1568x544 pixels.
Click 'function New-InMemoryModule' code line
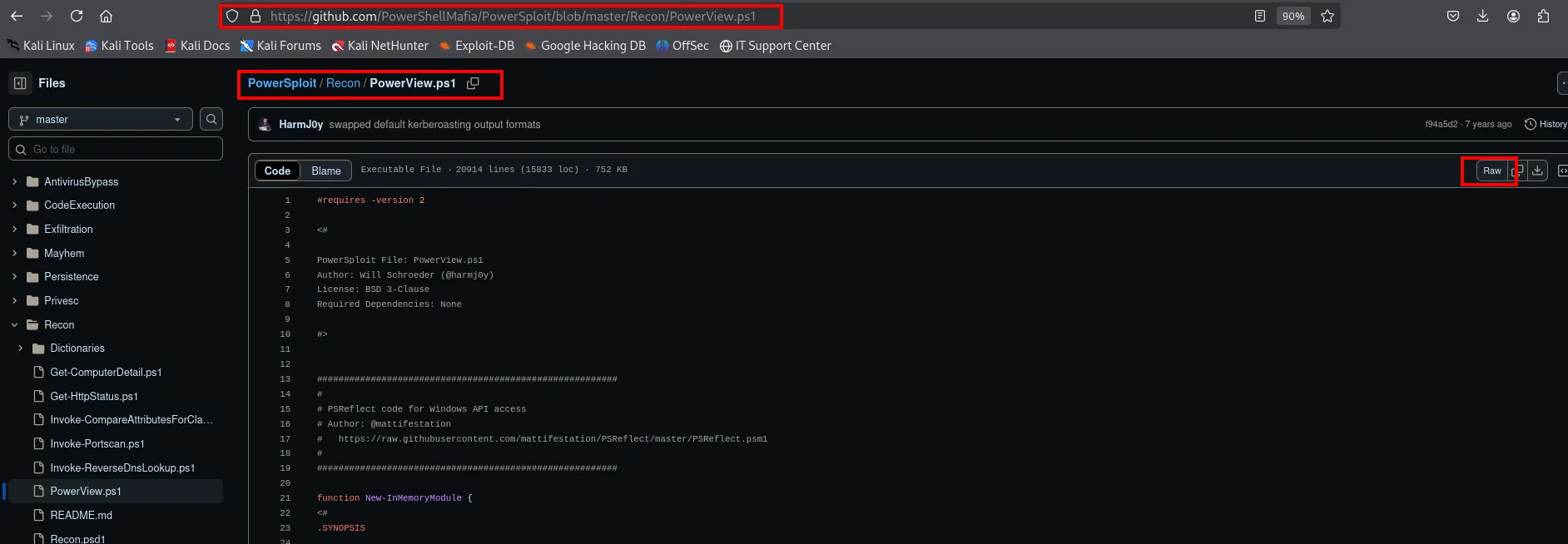pos(394,497)
